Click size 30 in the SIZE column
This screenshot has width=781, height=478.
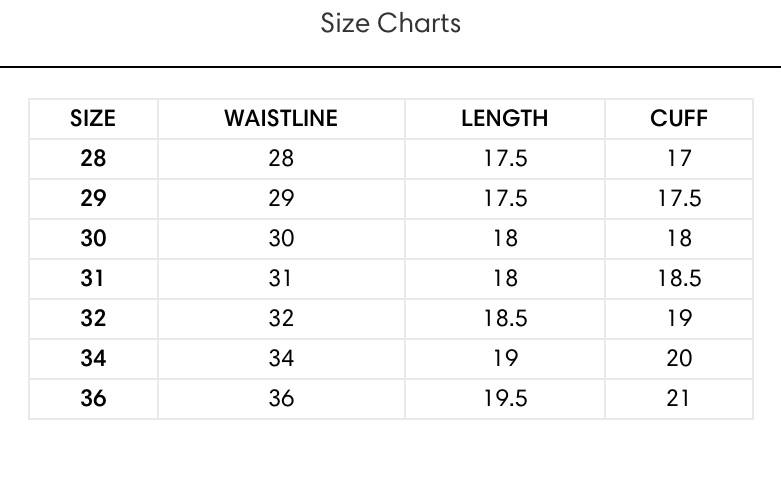93,238
